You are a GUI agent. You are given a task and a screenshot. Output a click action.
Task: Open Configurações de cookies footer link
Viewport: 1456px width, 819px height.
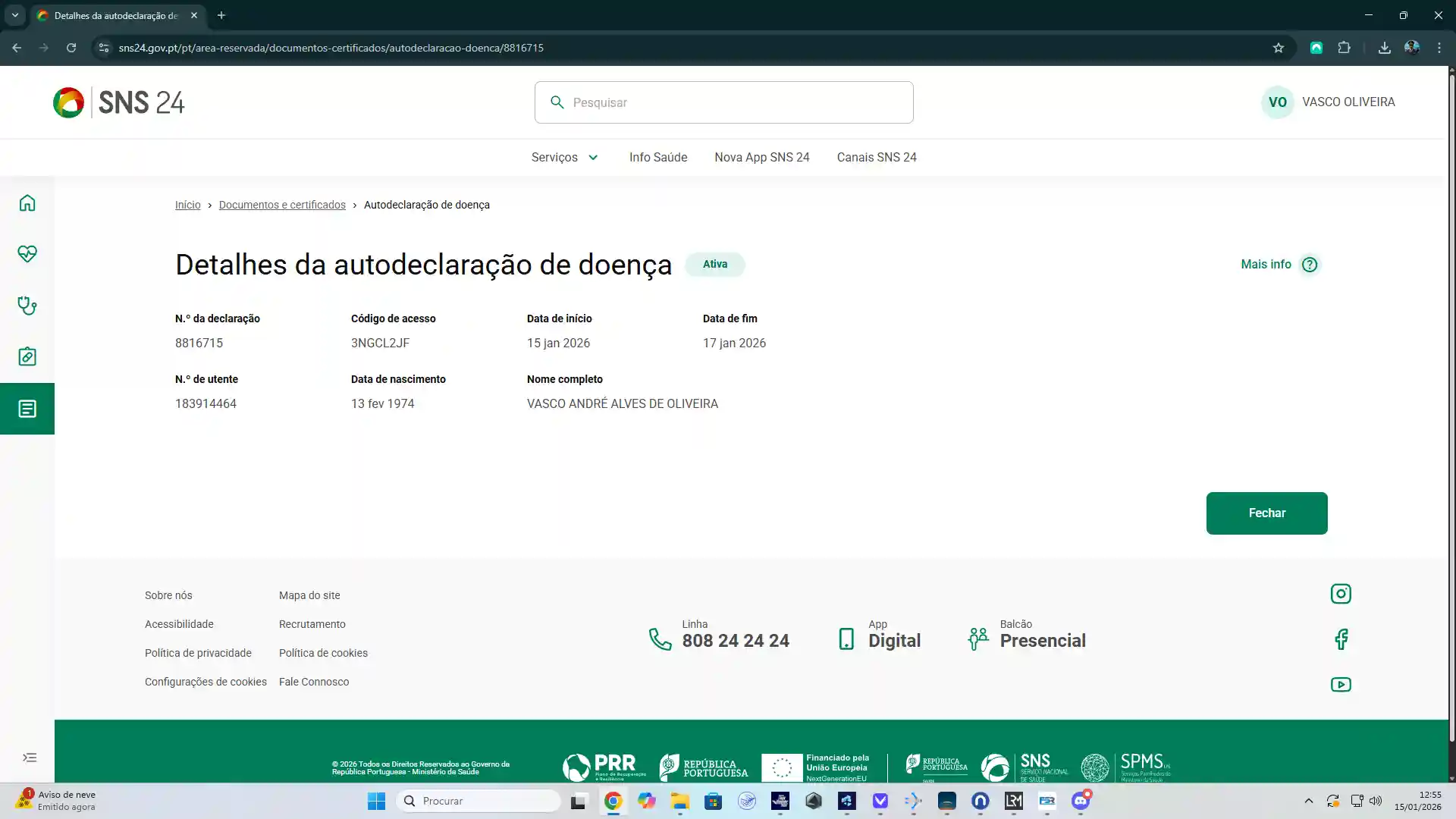(x=206, y=682)
